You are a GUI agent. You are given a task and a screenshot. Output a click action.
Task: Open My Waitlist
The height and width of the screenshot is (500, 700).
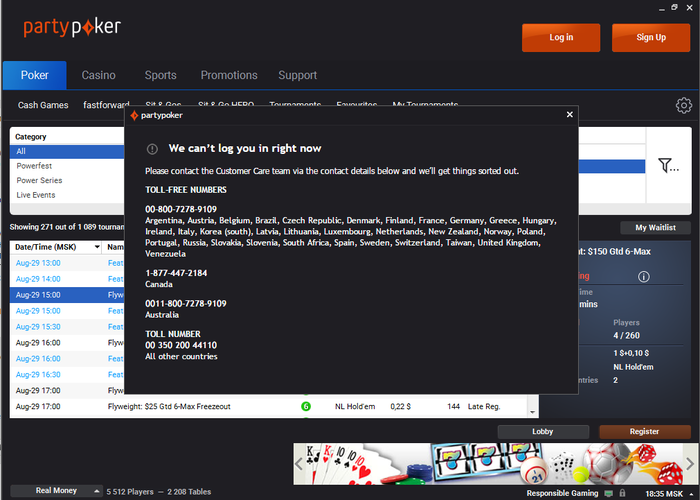click(x=655, y=228)
